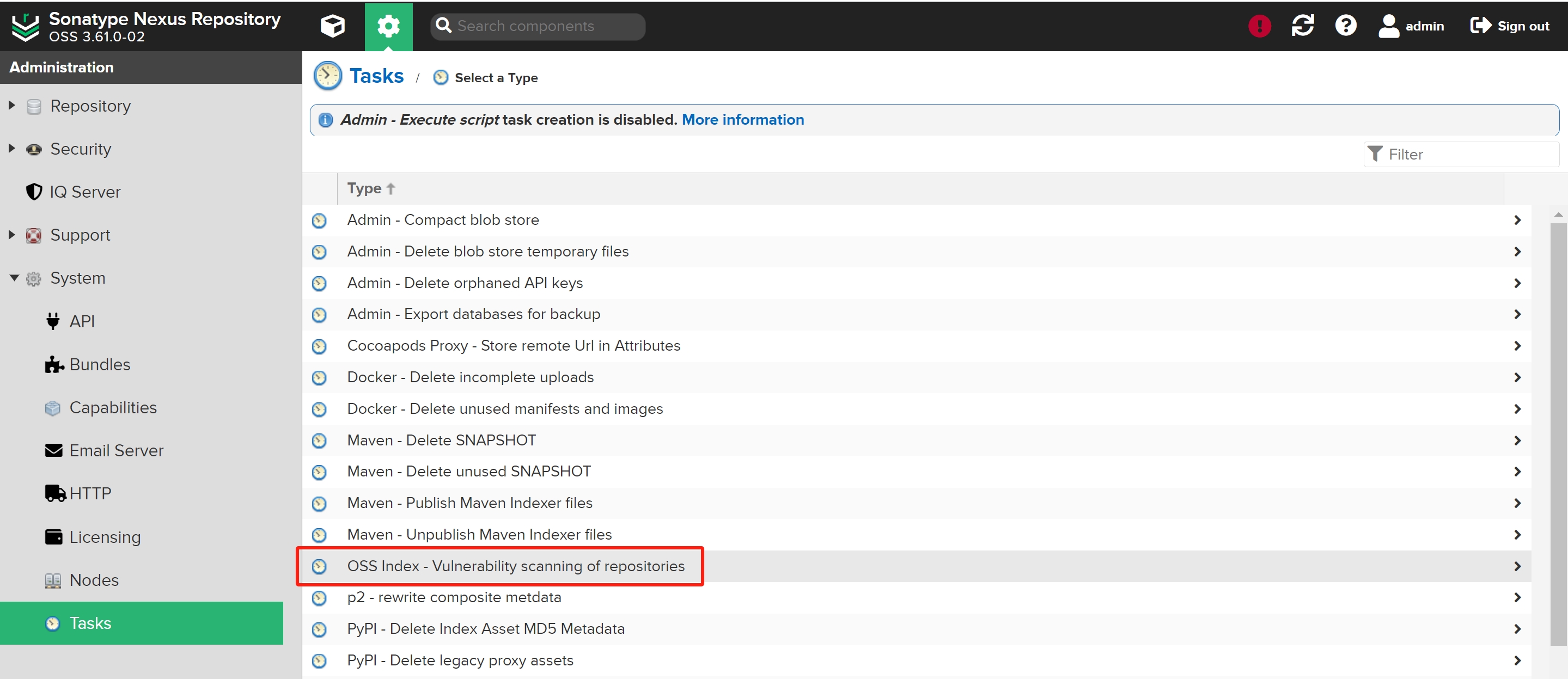Open the Email Server menu item
Viewport: 1568px width, 679px height.
click(115, 450)
